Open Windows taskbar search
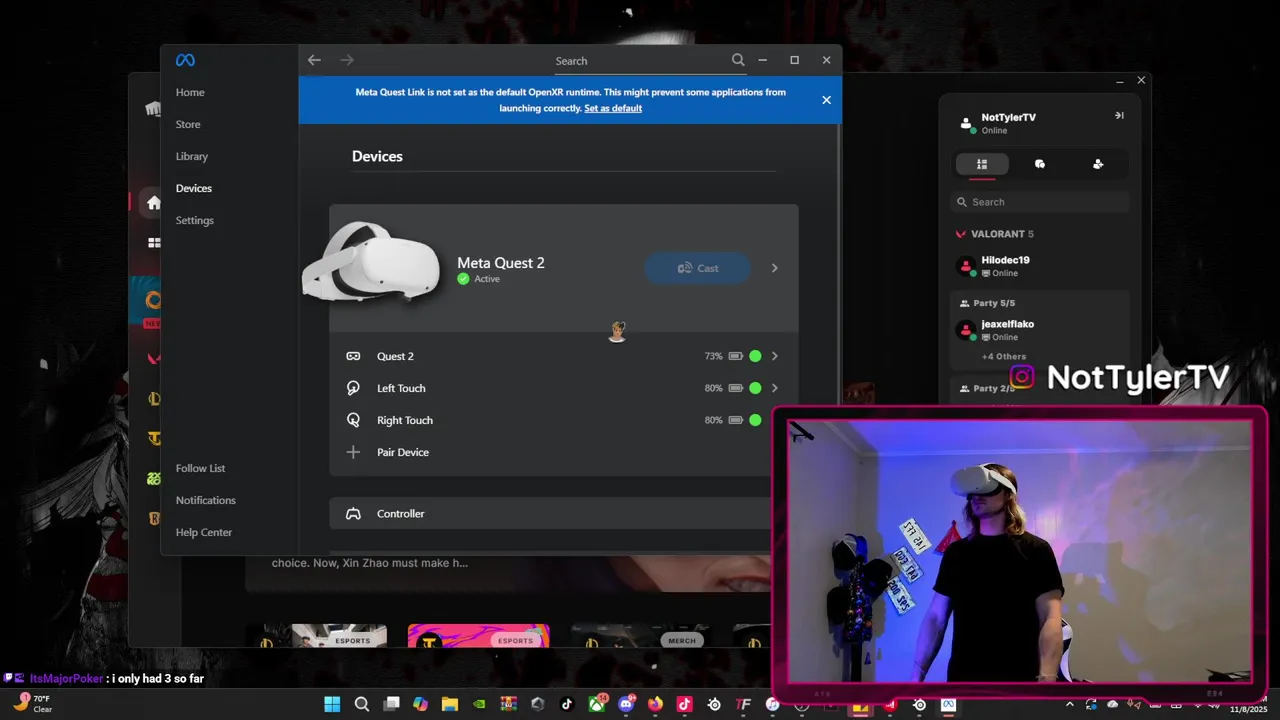The height and width of the screenshot is (720, 1280). 362,704
